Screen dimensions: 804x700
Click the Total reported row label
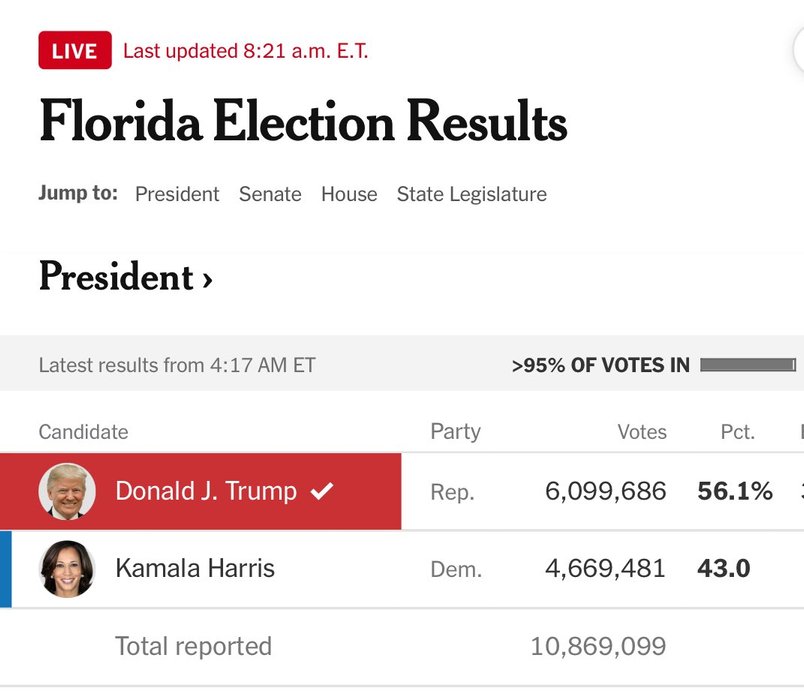point(193,647)
